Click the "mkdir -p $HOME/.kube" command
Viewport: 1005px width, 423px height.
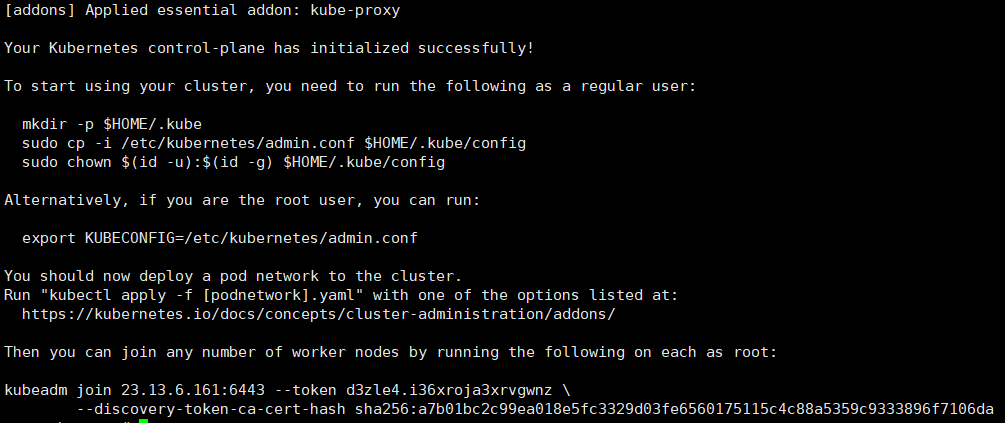(111, 124)
